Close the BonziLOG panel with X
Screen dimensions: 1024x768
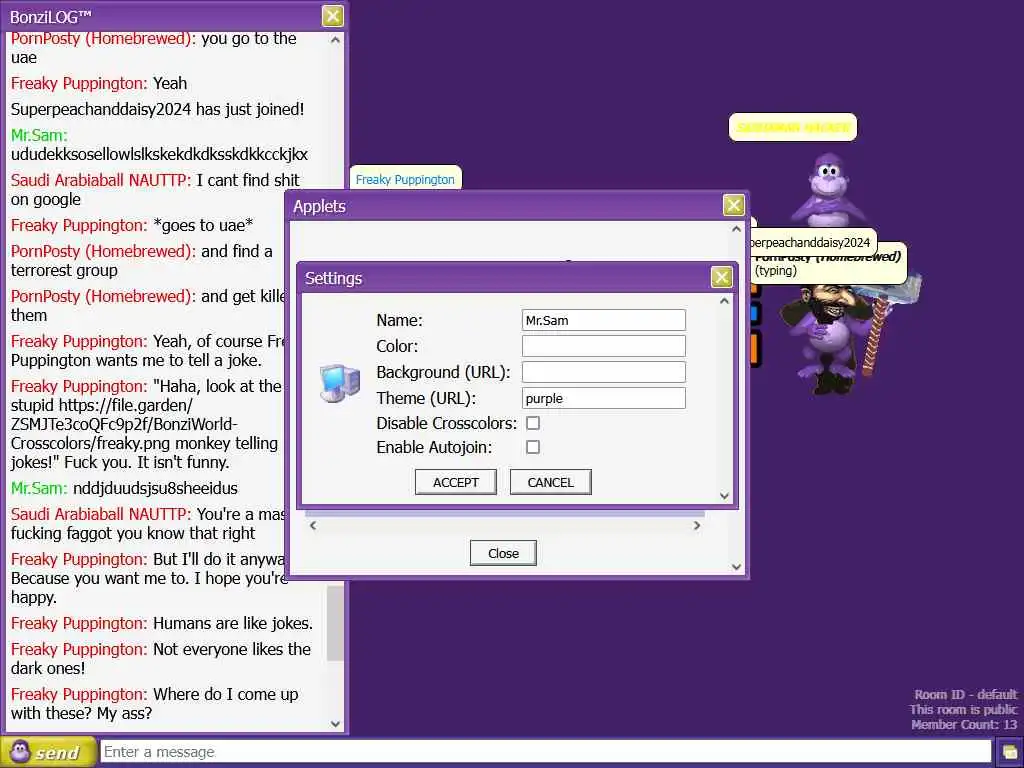[332, 16]
